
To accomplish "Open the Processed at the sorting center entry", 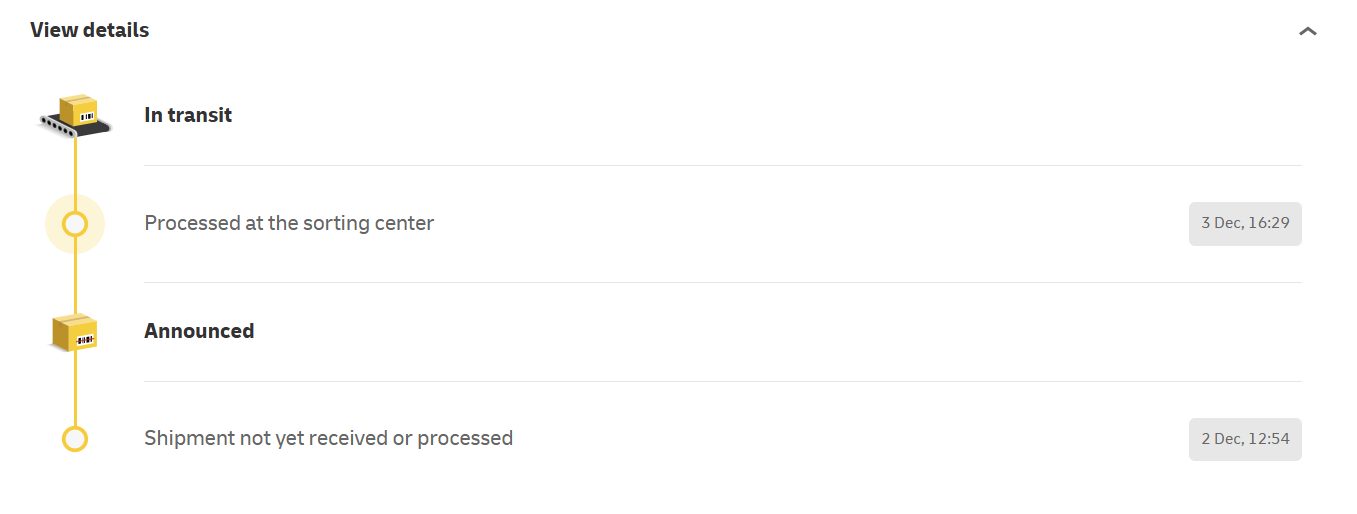I will (289, 223).
